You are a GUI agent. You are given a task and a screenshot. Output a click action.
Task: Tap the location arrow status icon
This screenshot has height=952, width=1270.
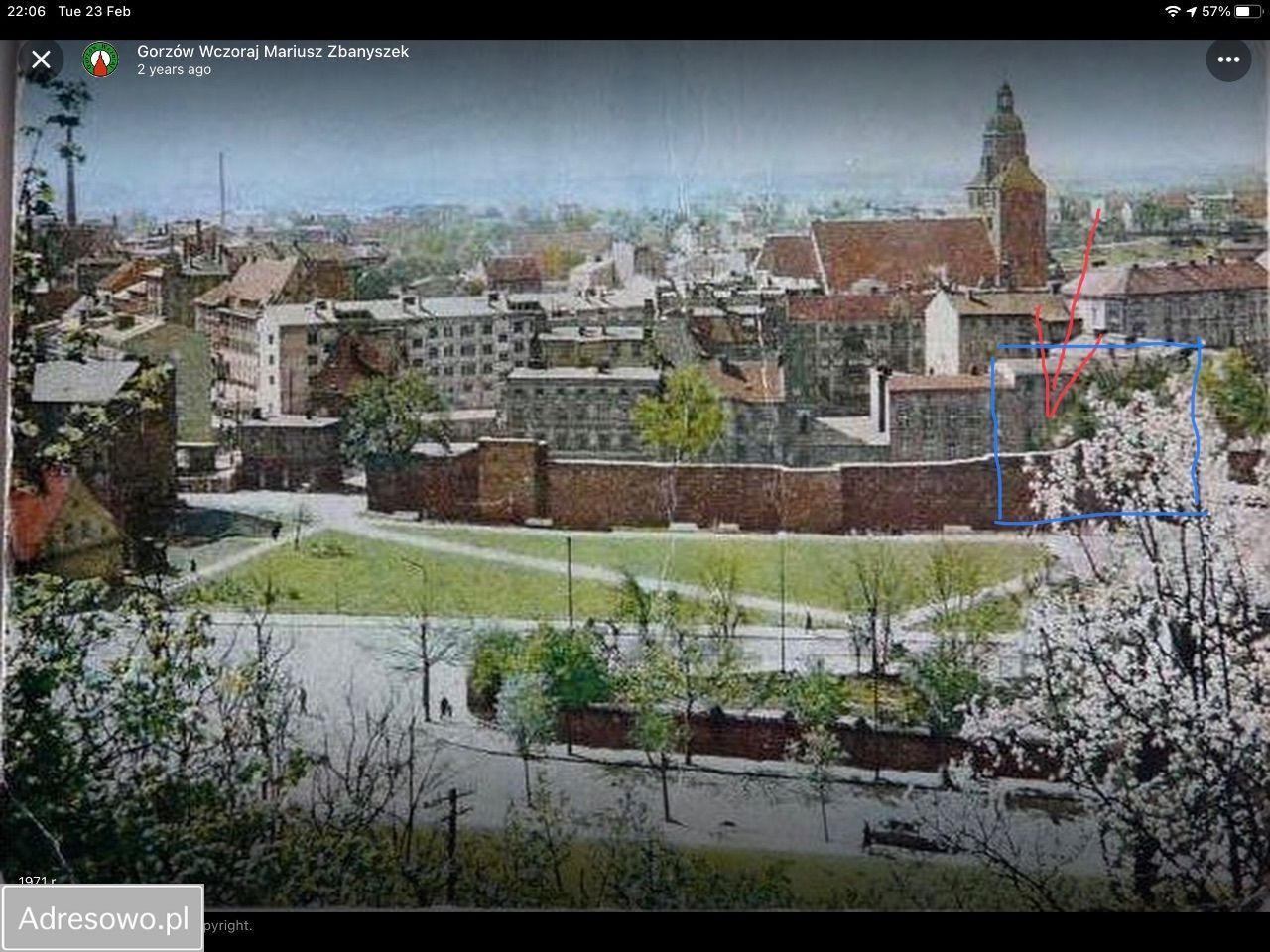click(1191, 12)
